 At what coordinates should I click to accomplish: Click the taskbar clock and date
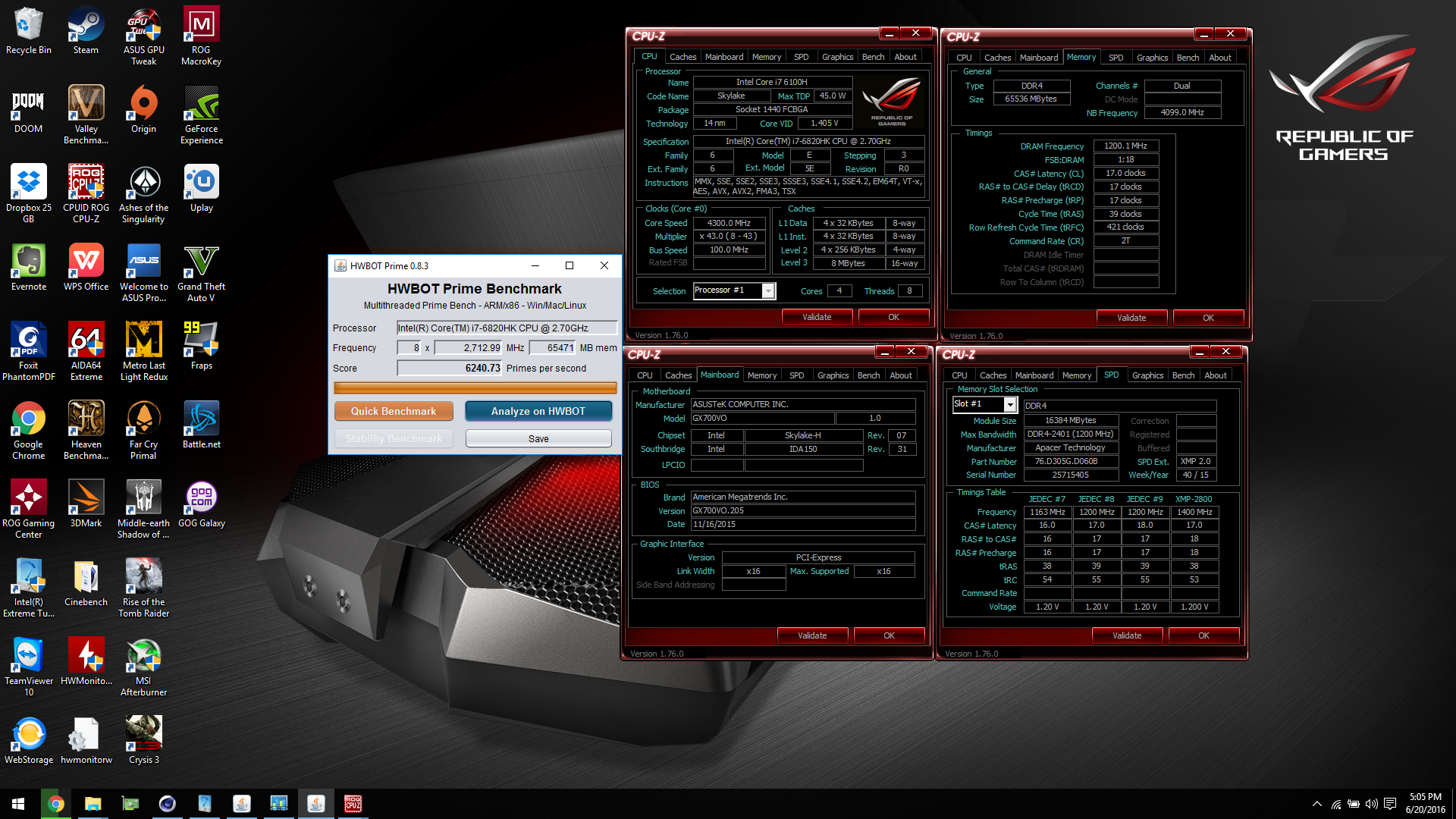point(1426,803)
